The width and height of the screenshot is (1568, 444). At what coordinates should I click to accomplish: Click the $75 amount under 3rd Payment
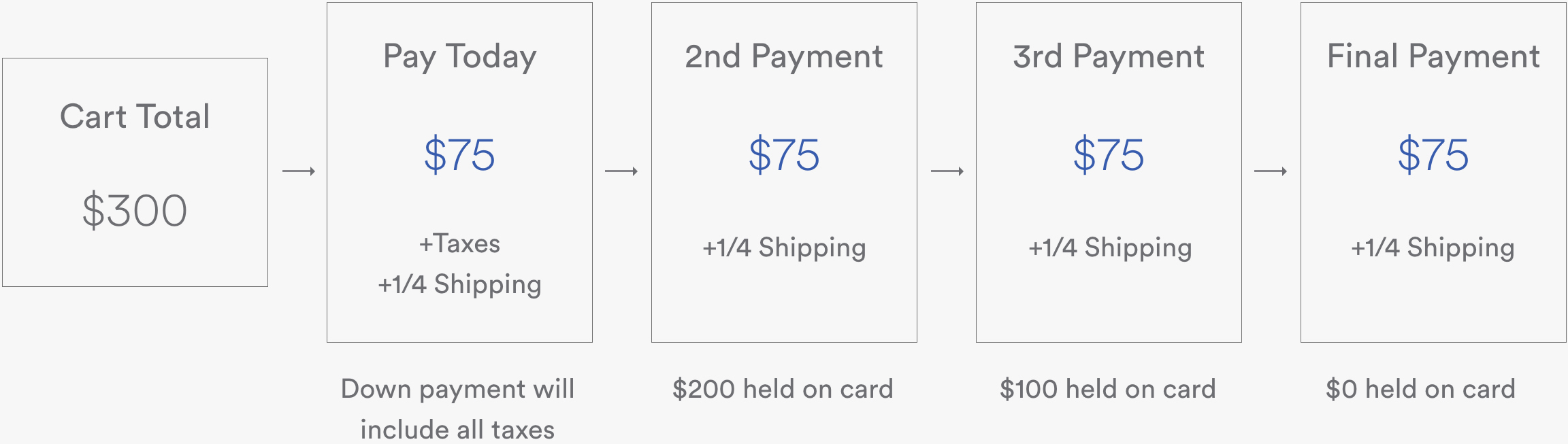pos(1109,154)
